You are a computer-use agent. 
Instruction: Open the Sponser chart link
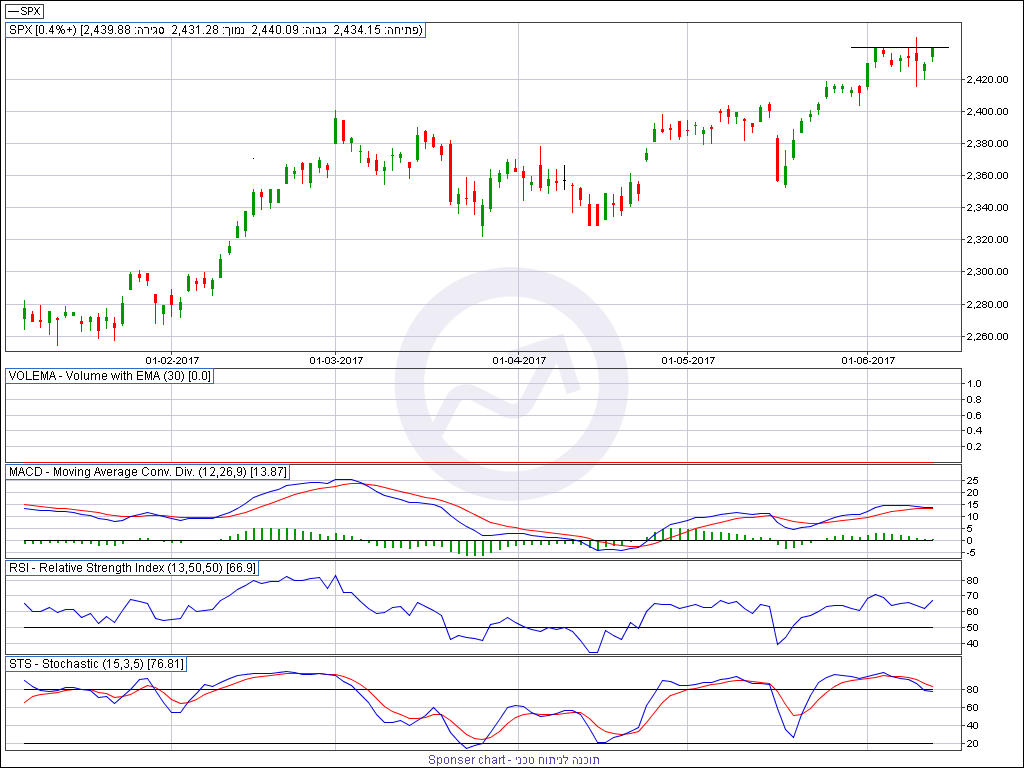pos(514,760)
